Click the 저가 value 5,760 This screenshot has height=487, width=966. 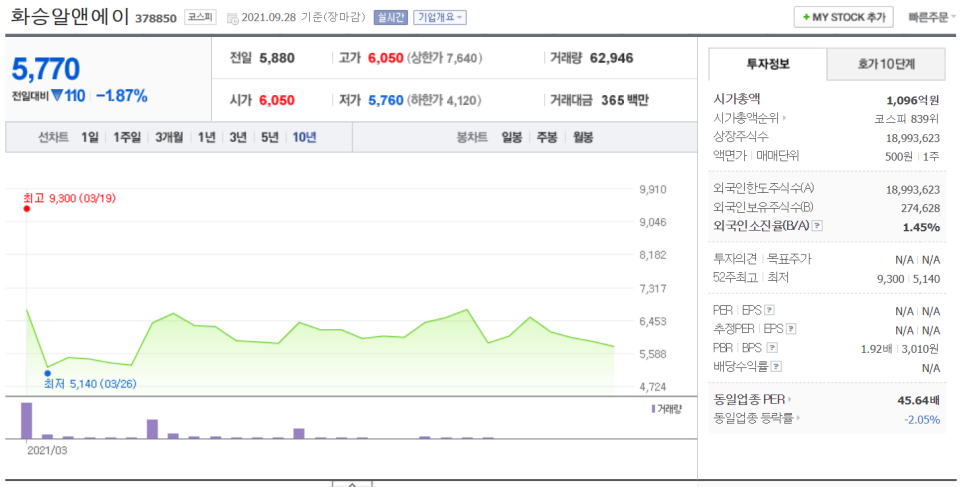pyautogui.click(x=386, y=100)
